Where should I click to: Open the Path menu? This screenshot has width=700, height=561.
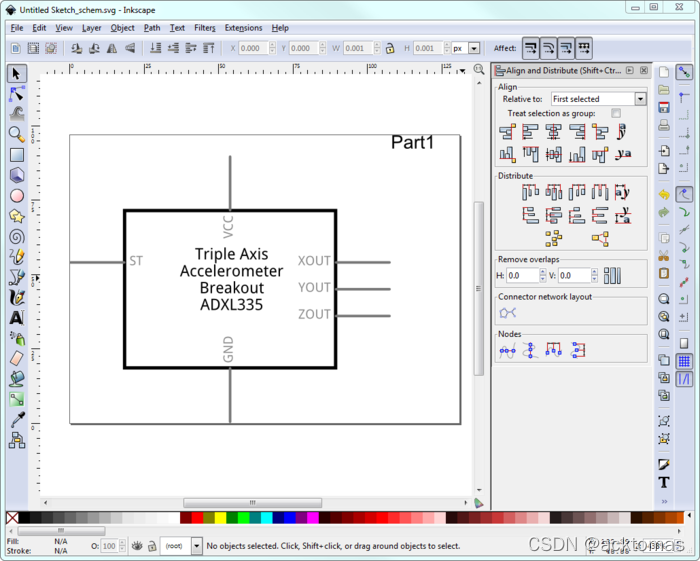click(x=152, y=28)
